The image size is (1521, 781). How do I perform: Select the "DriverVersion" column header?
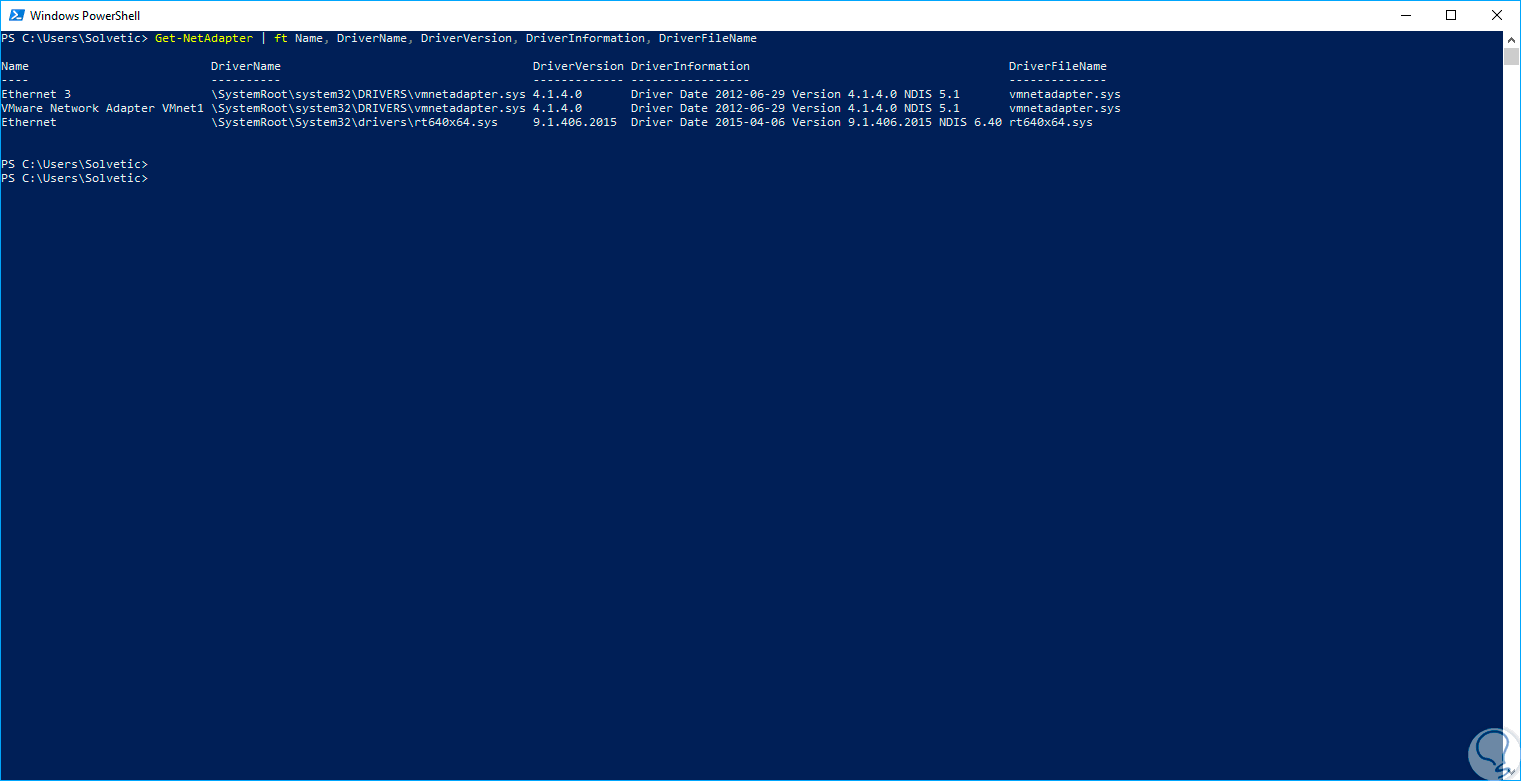coord(578,66)
